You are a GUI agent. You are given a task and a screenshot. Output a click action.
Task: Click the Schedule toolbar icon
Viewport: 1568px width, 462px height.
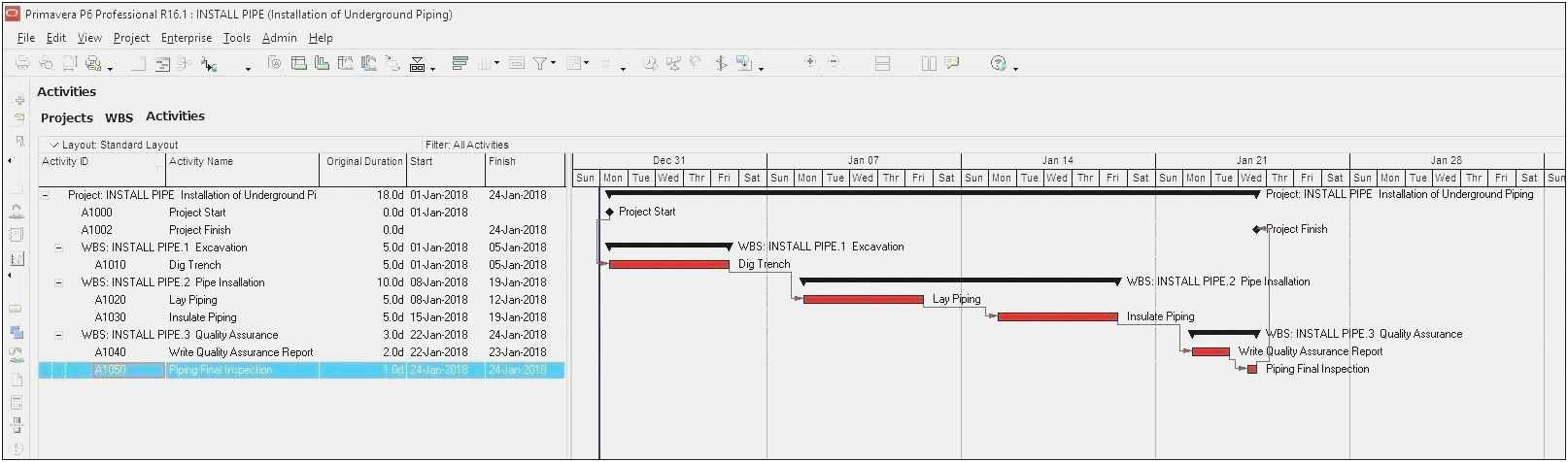coord(650,63)
